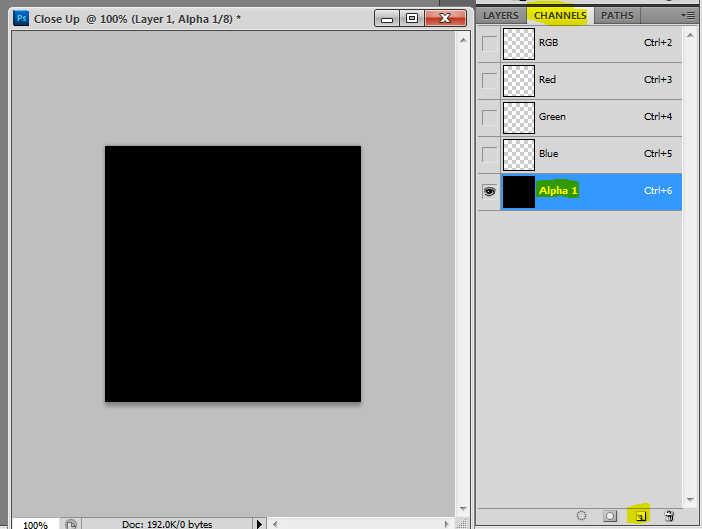702x529 pixels.
Task: Click the Alpha 1 black thumbnail
Action: pyautogui.click(x=519, y=192)
